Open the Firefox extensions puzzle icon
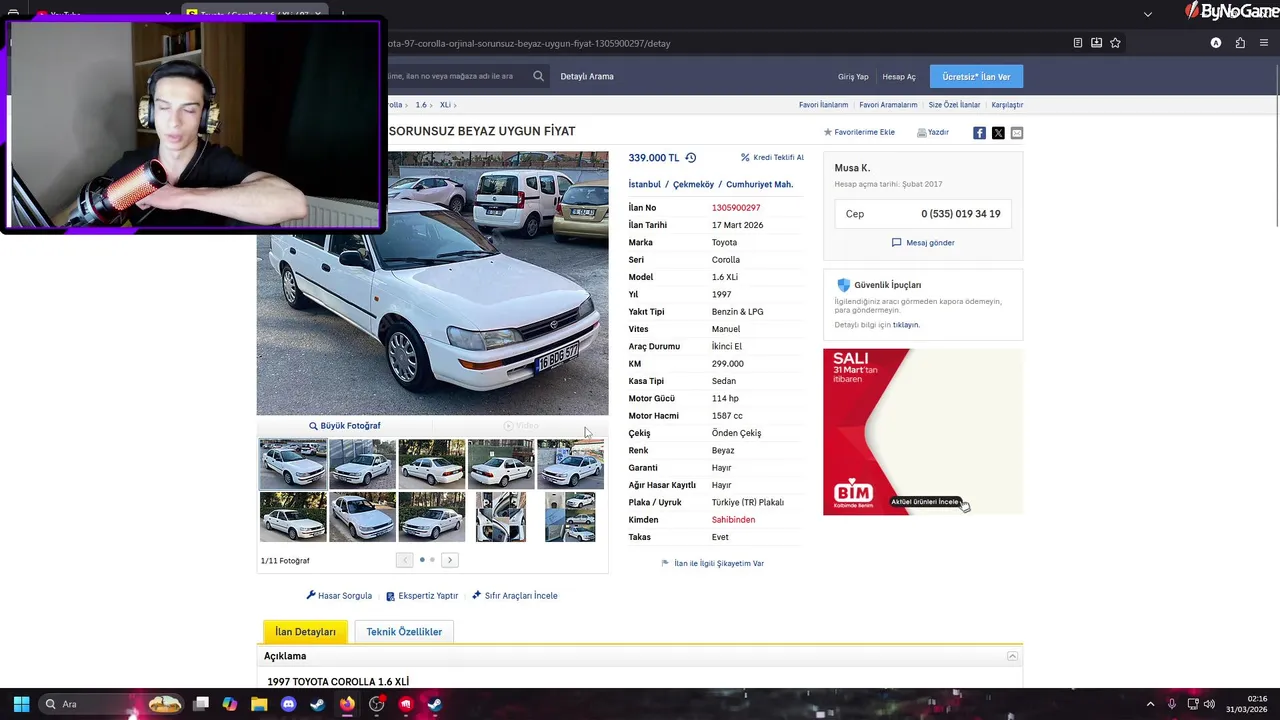The width and height of the screenshot is (1280, 720). click(1240, 43)
